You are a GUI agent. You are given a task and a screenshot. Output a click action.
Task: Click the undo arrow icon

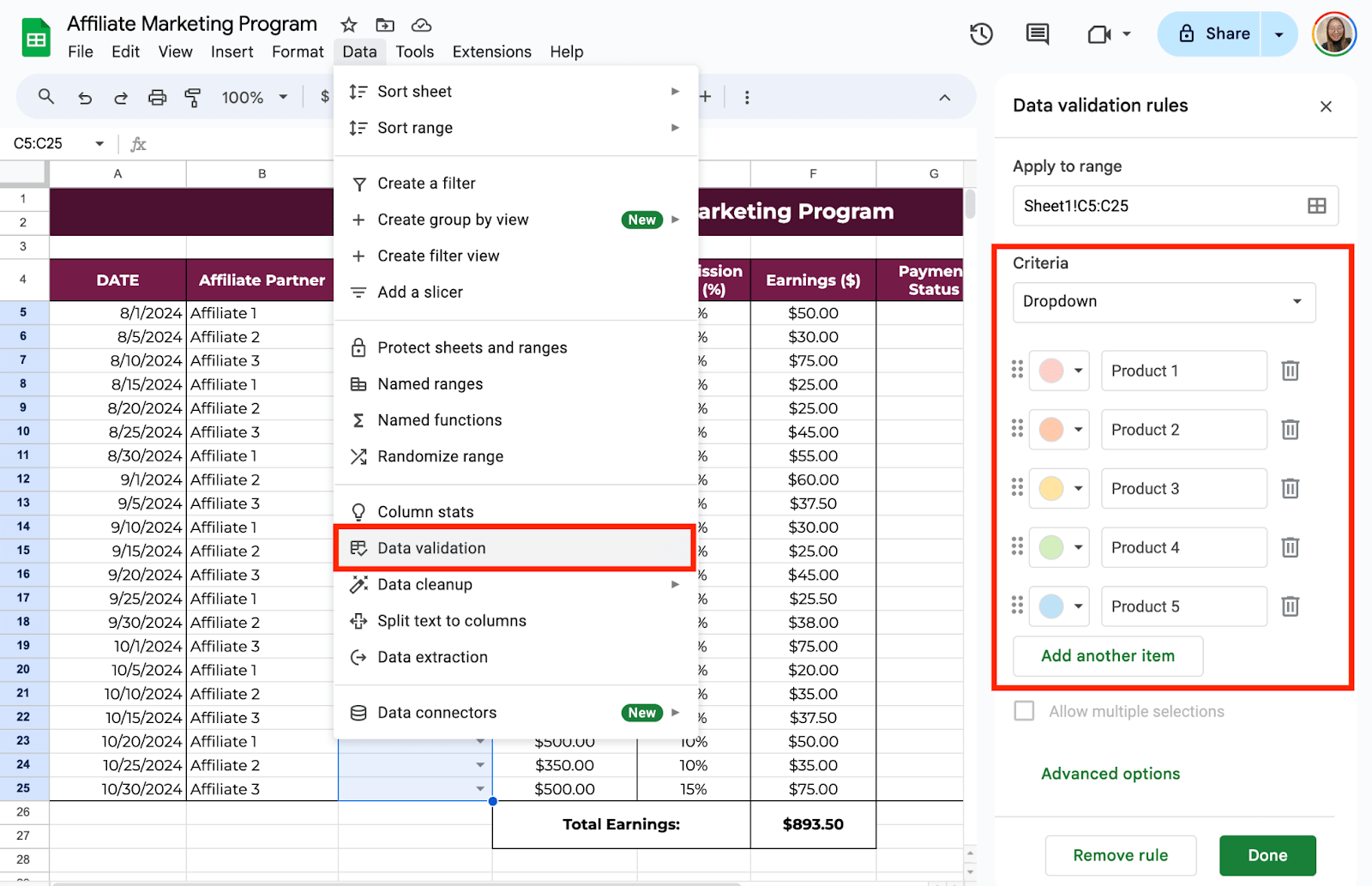click(85, 98)
